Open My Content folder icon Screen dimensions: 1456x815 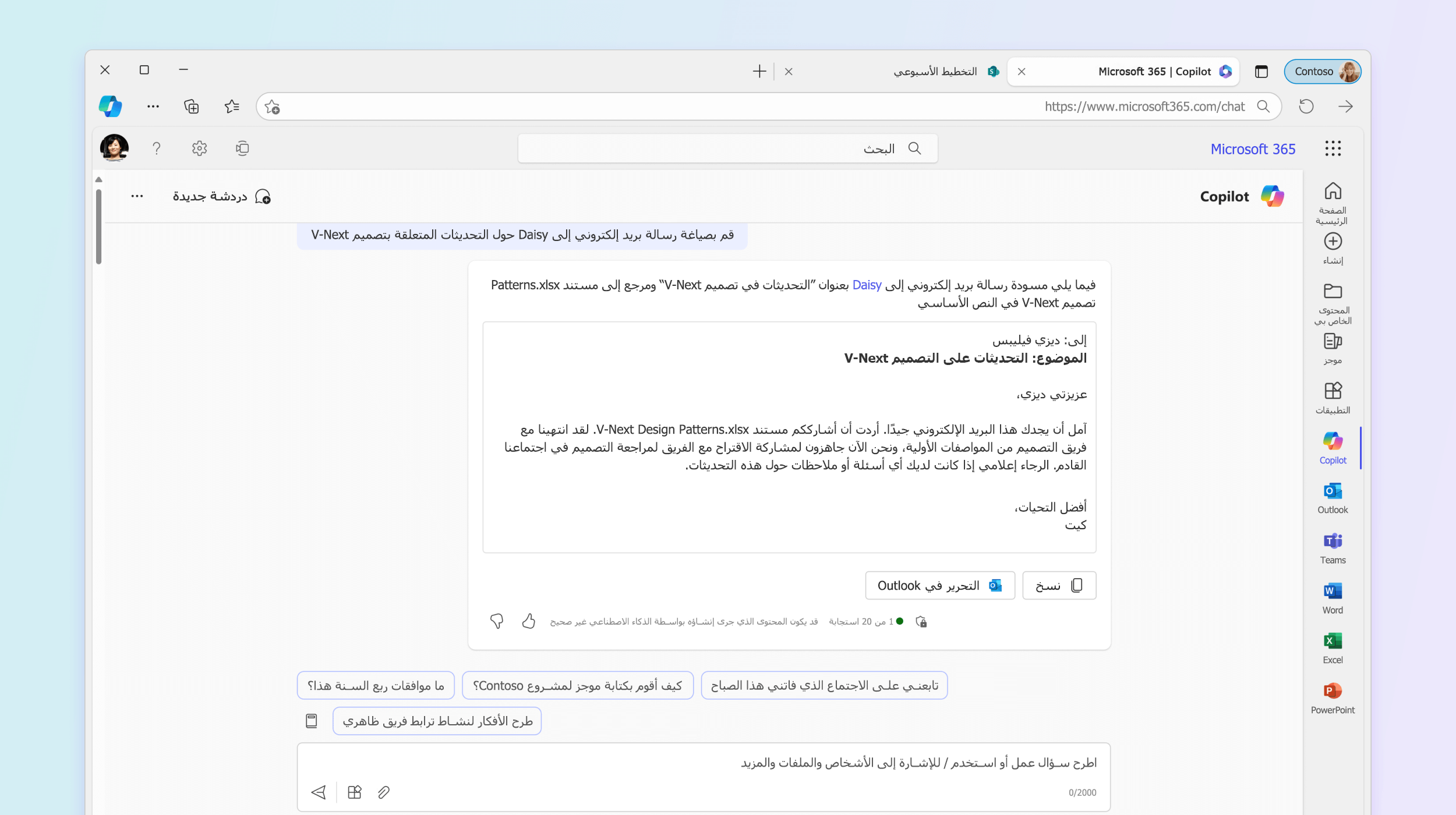click(x=1333, y=291)
